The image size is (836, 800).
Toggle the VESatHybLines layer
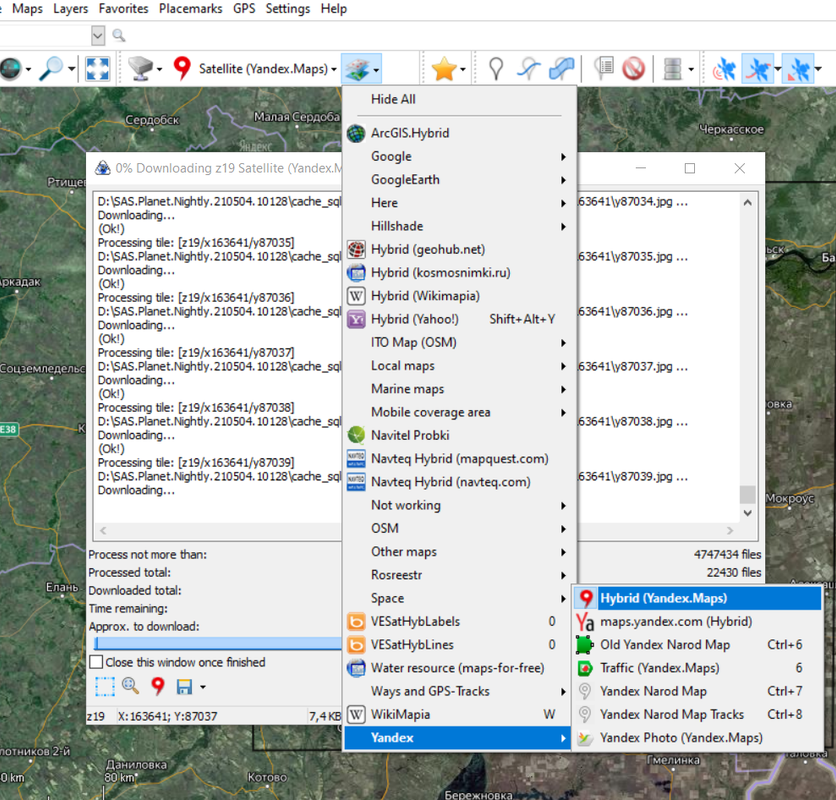459,644
